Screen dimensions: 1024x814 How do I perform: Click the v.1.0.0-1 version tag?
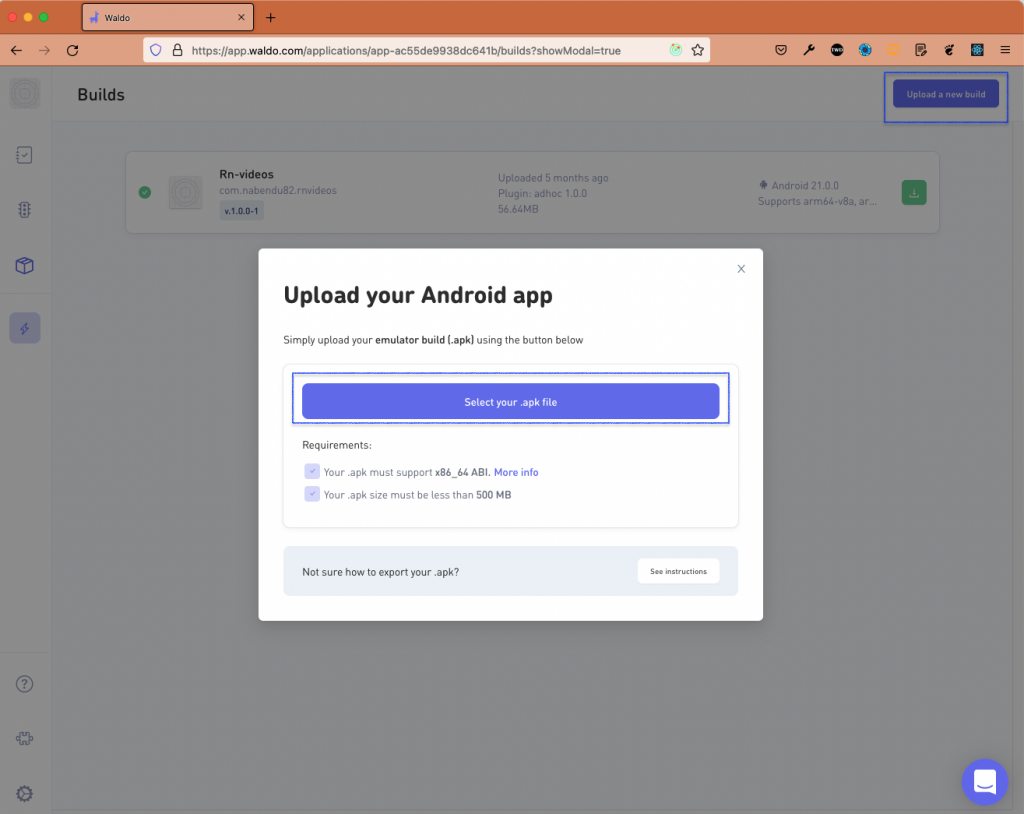pyautogui.click(x=241, y=211)
